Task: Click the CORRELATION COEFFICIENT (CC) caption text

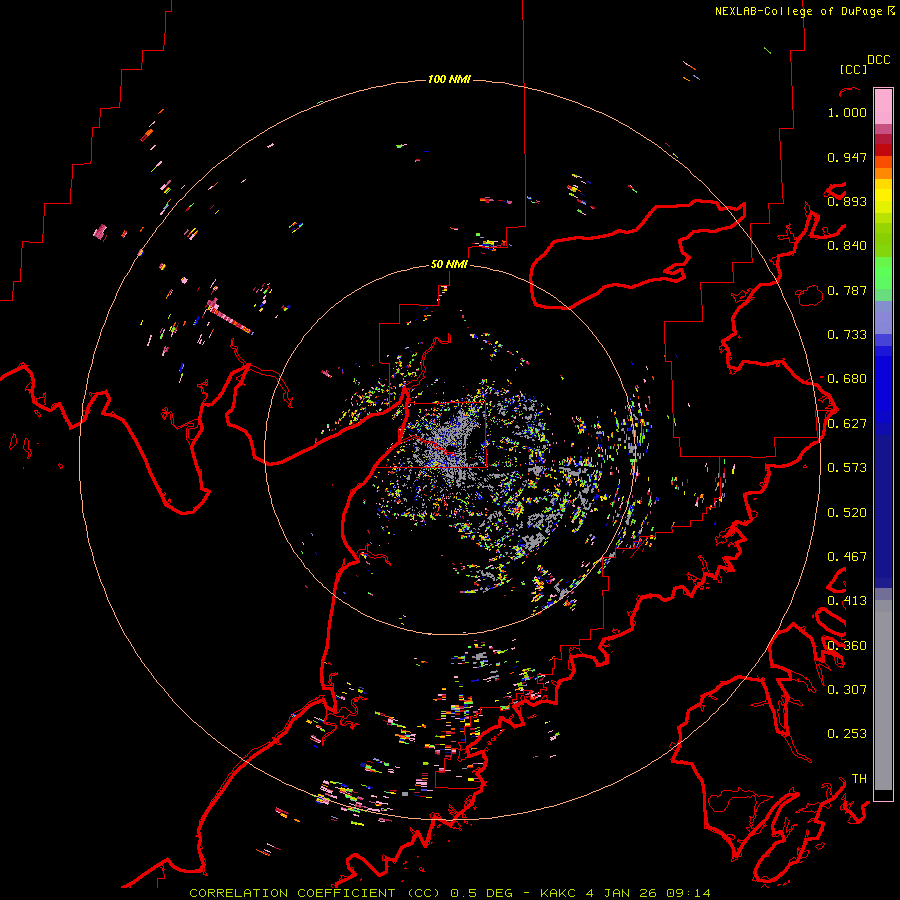Action: (x=315, y=893)
